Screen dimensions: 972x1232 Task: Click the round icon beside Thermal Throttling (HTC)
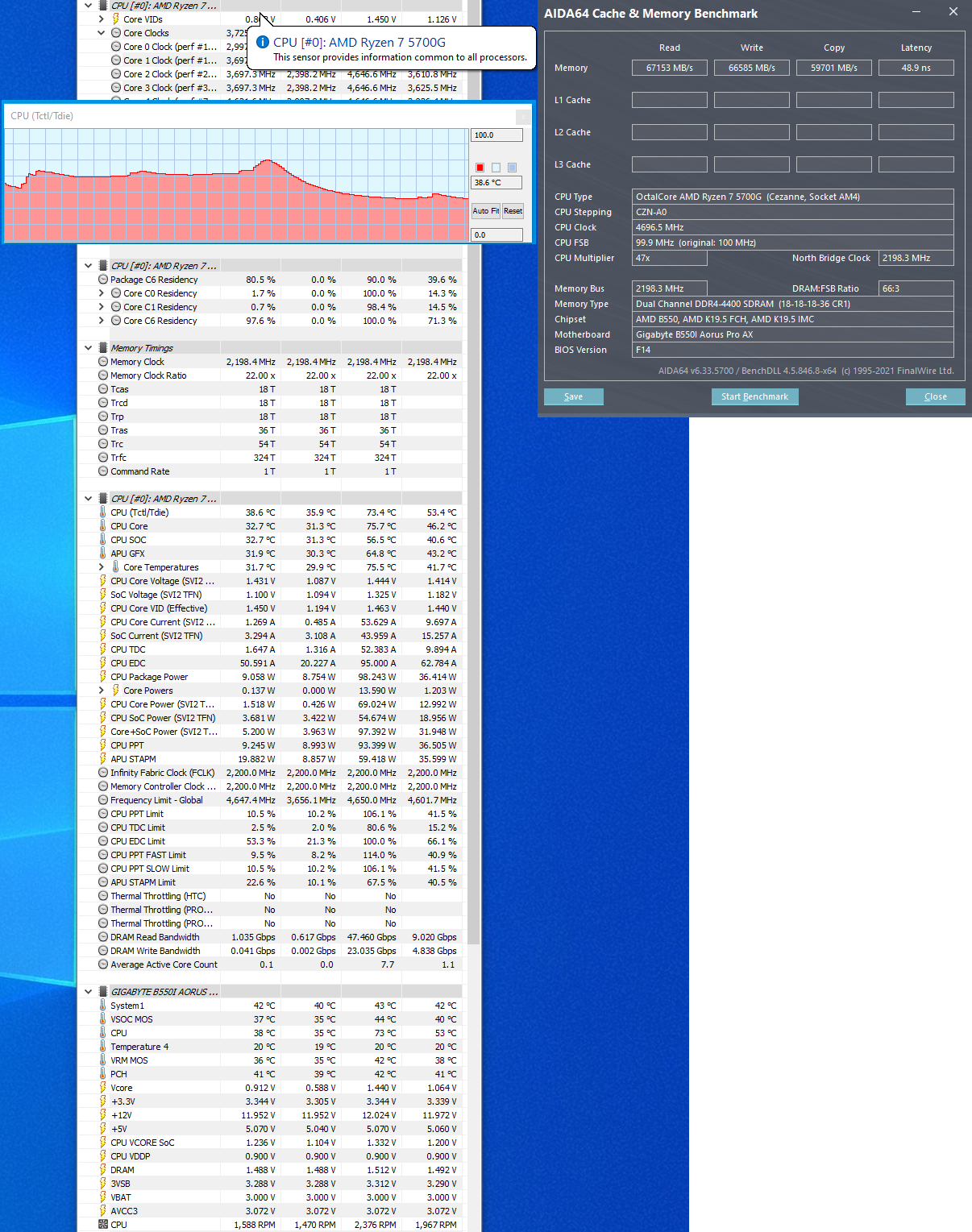tap(103, 896)
